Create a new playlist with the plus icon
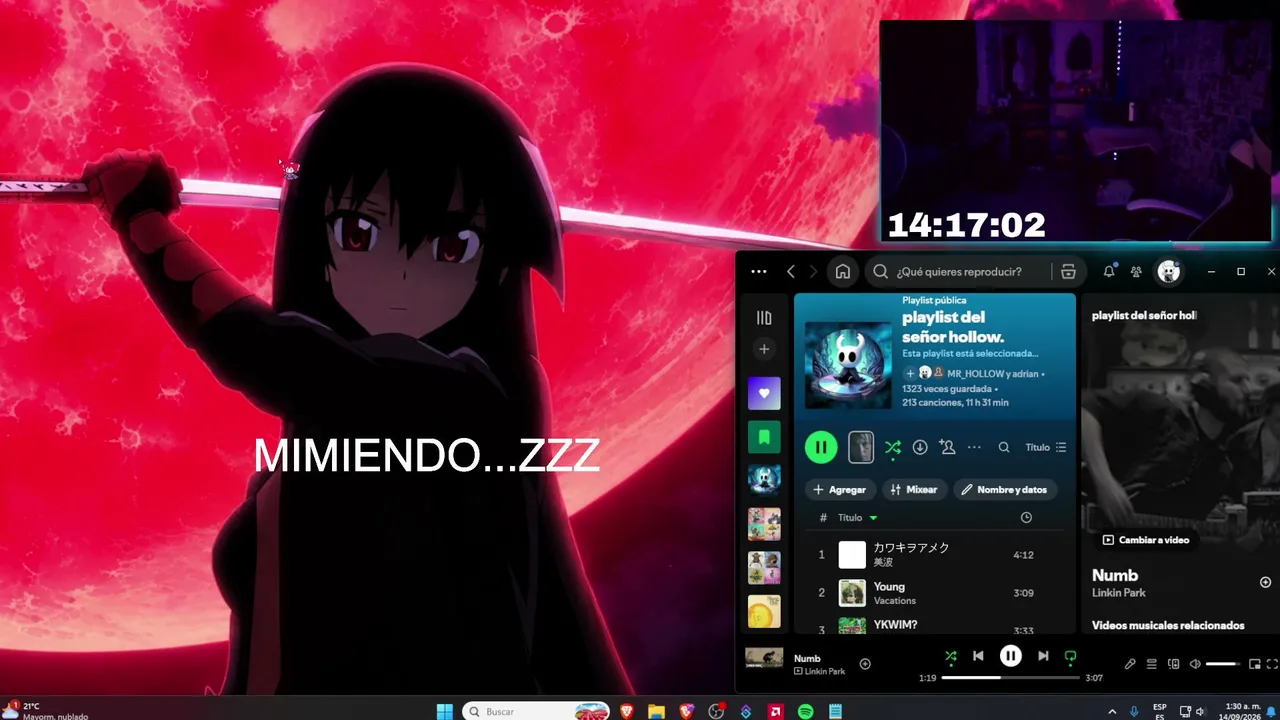This screenshot has width=1280, height=720. [x=764, y=349]
